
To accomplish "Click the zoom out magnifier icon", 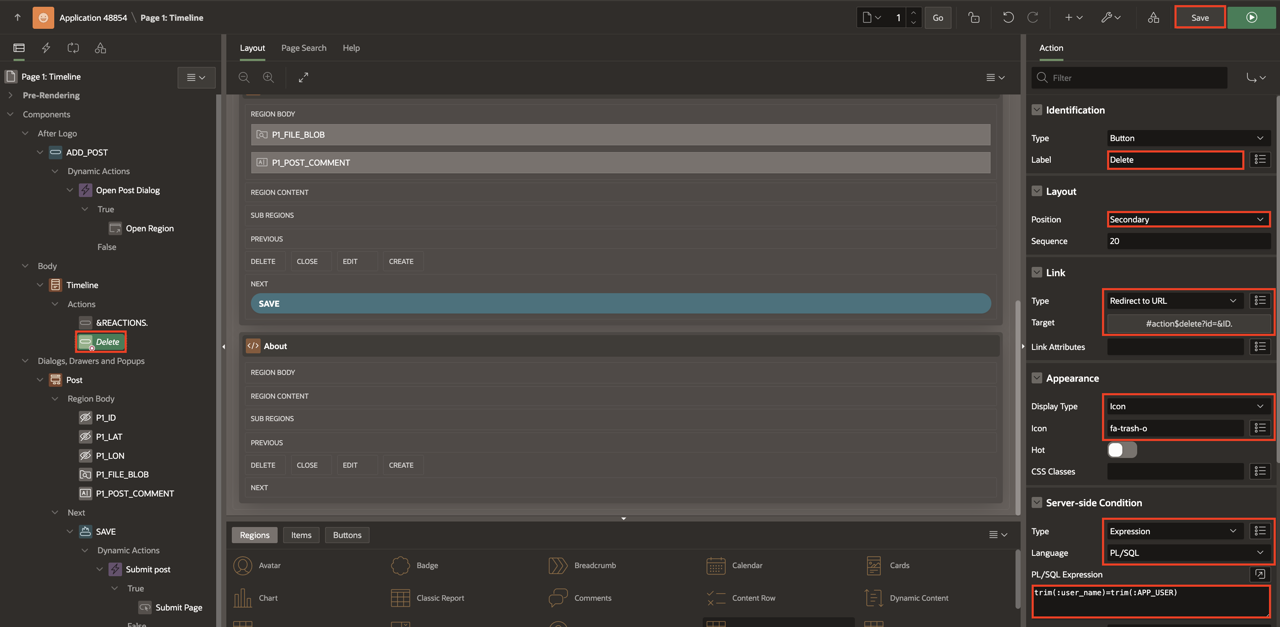I will 244,77.
